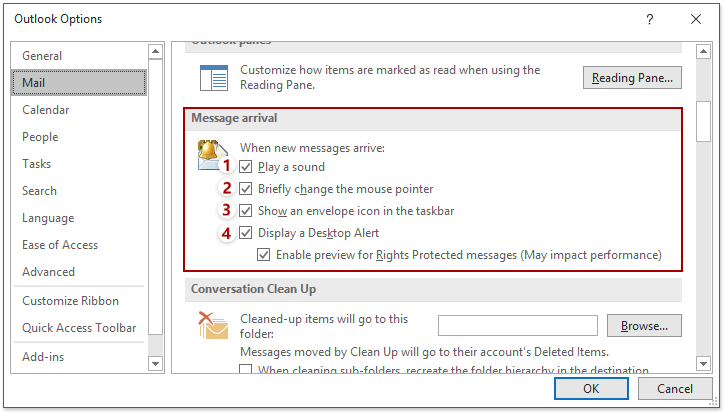Image resolution: width=724 pixels, height=412 pixels.
Task: Click the Conversation Clean Up envelope icon
Action: pyautogui.click(x=213, y=325)
